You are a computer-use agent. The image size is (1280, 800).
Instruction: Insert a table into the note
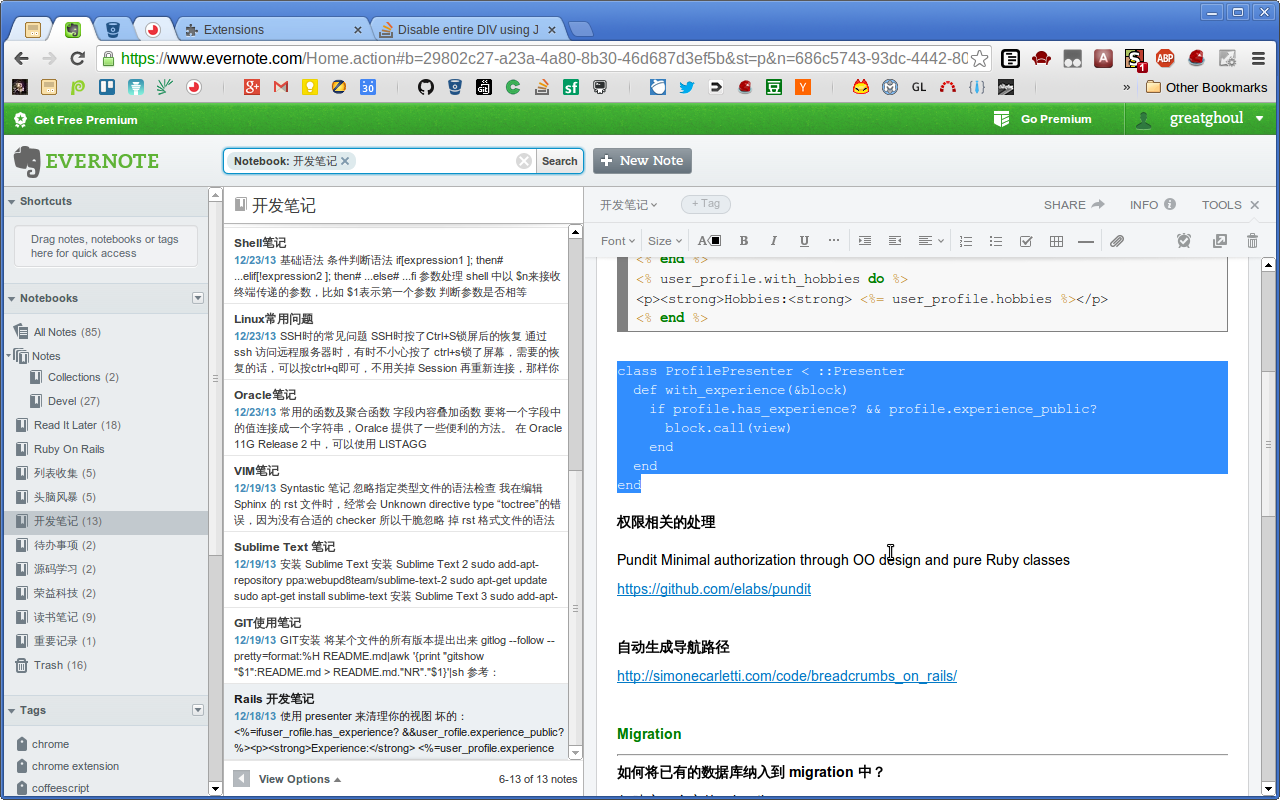[x=1056, y=241]
